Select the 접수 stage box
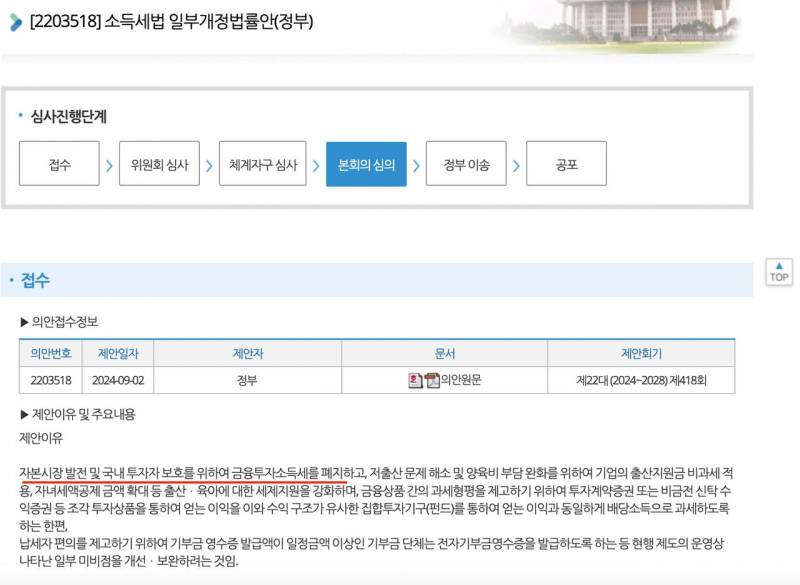800x585 pixels. point(59,164)
